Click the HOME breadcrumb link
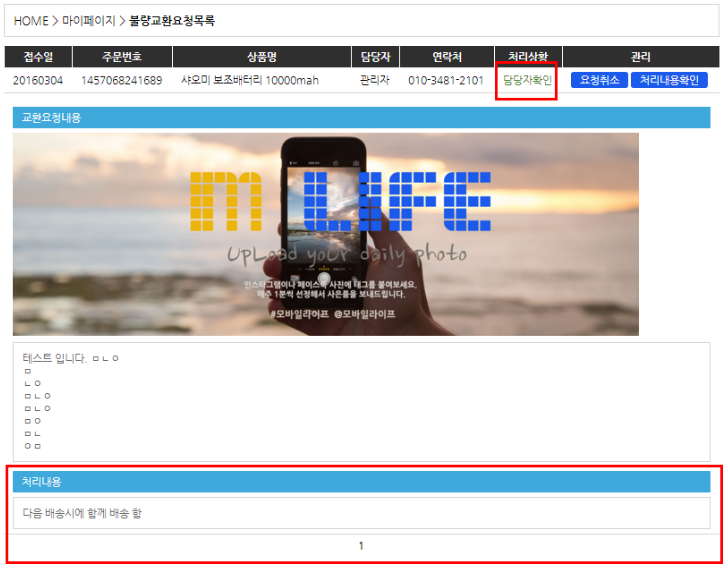This screenshot has width=727, height=568. click(x=31, y=21)
